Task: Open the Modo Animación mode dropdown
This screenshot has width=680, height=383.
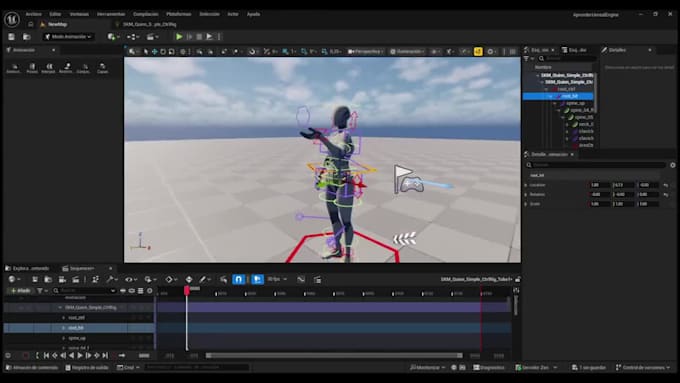Action: pyautogui.click(x=68, y=37)
